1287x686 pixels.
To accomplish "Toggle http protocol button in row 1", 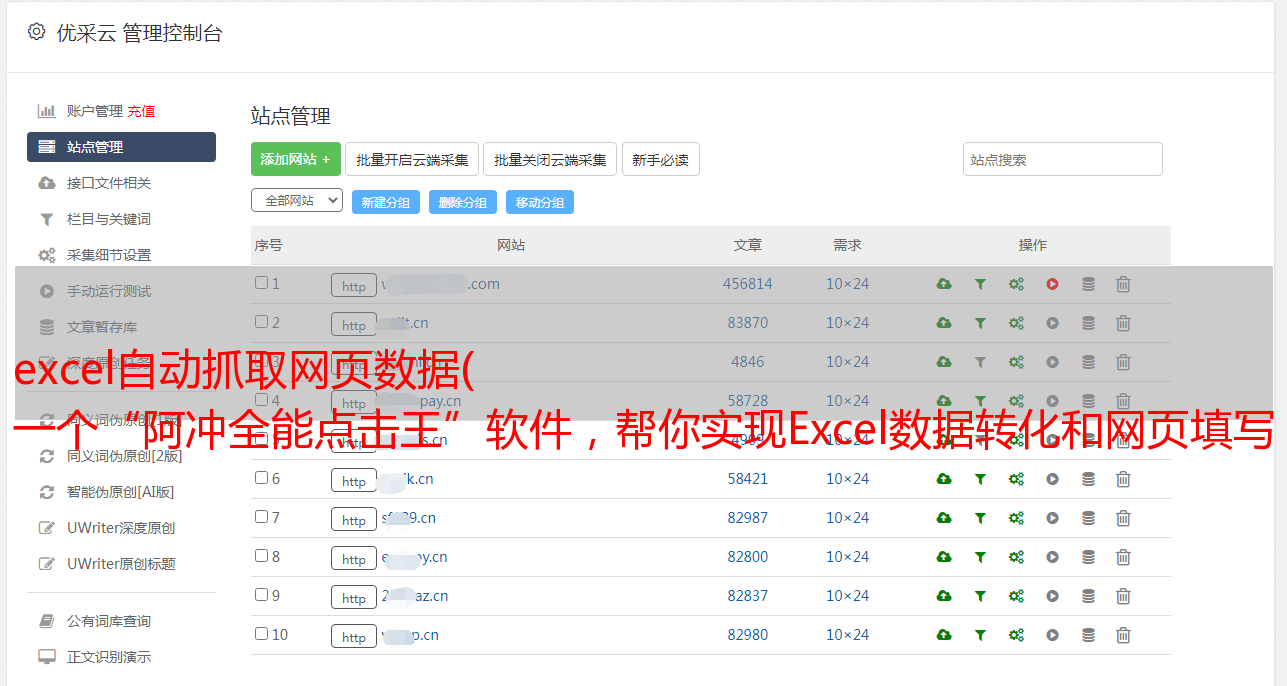I will point(354,286).
